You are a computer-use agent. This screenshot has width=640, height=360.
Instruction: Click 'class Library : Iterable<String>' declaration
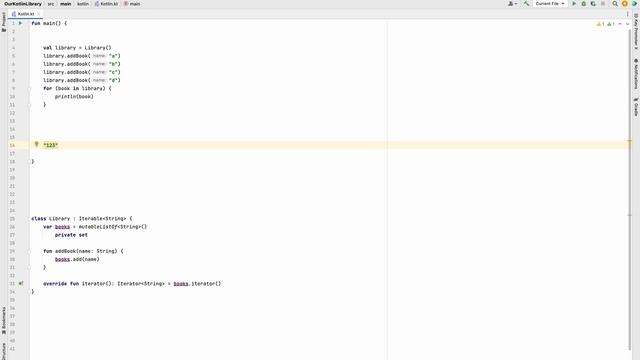tap(82, 219)
